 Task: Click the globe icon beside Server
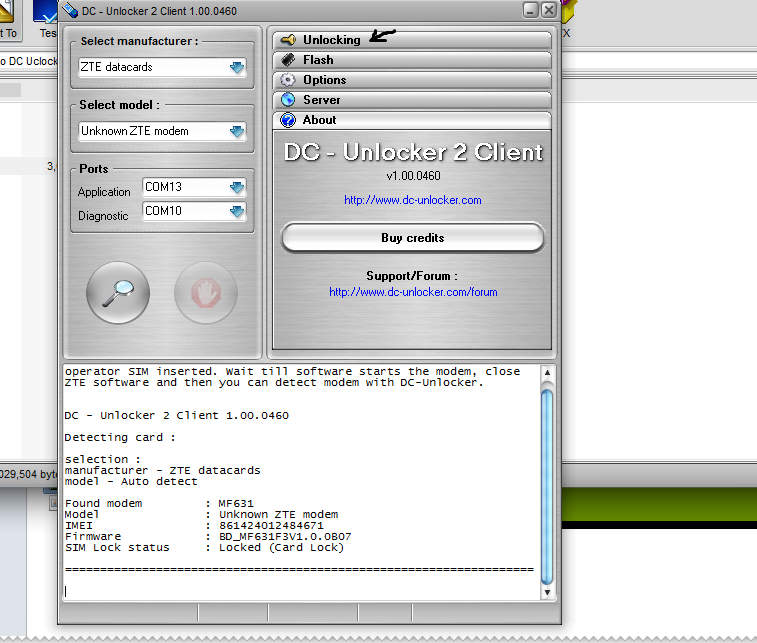pos(288,100)
